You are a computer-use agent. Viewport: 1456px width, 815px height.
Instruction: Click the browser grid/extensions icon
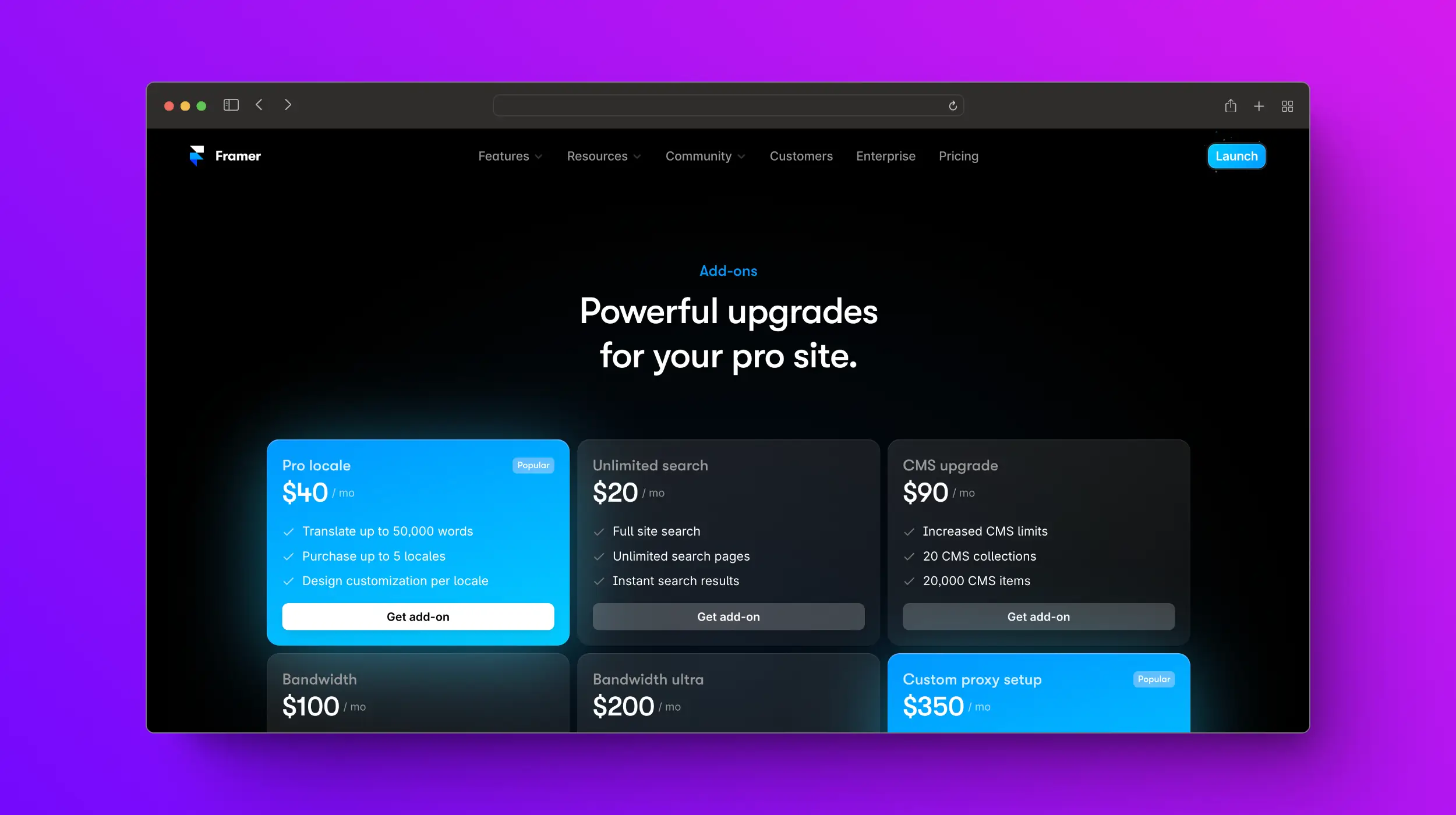click(x=1288, y=105)
